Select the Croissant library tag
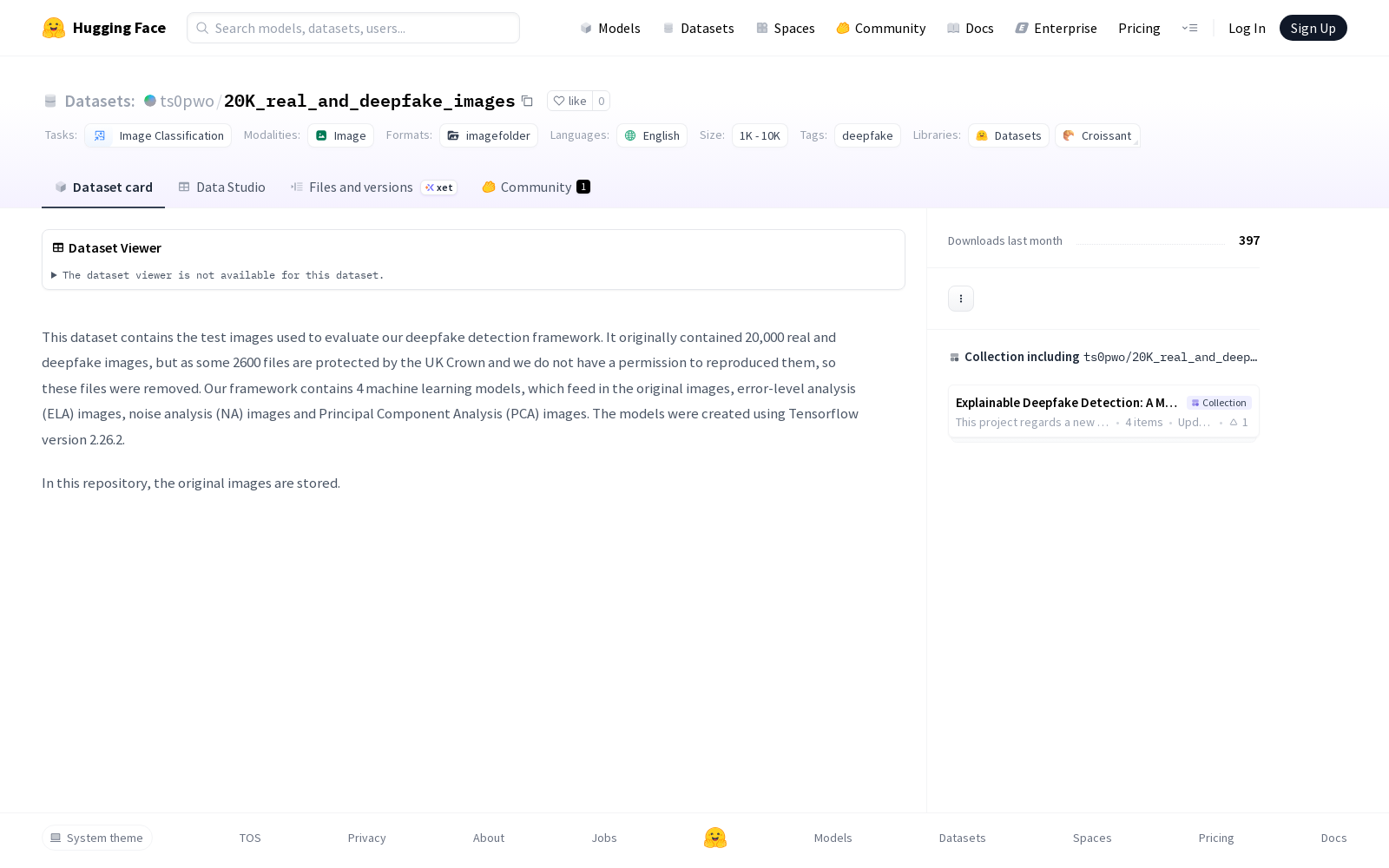 click(x=1097, y=135)
